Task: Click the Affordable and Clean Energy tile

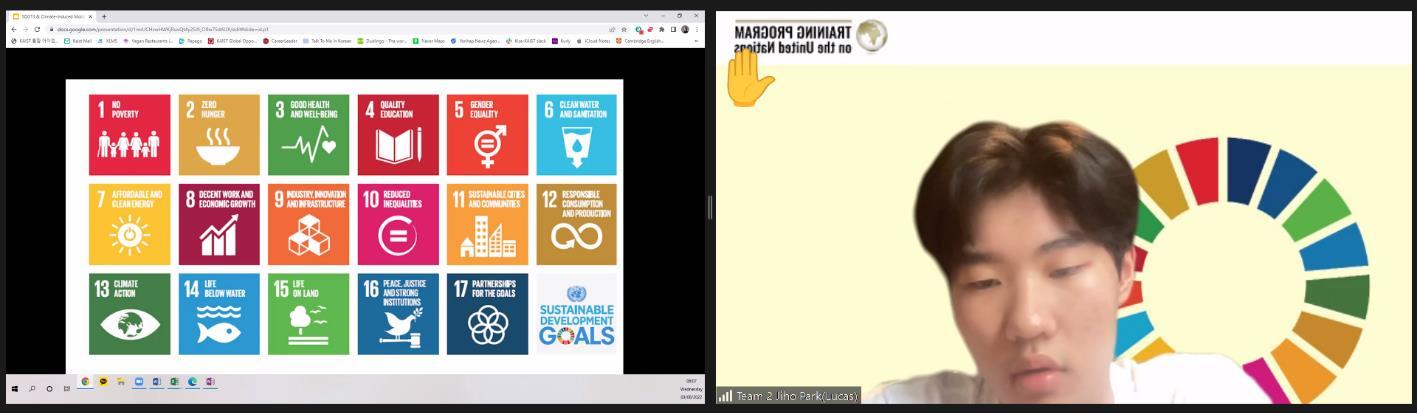Action: [x=129, y=224]
